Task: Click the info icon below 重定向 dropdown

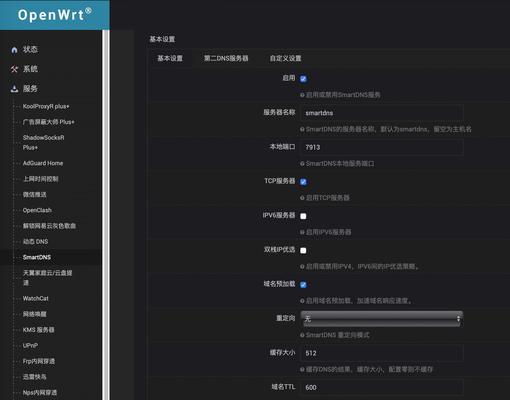Action: tap(302, 335)
